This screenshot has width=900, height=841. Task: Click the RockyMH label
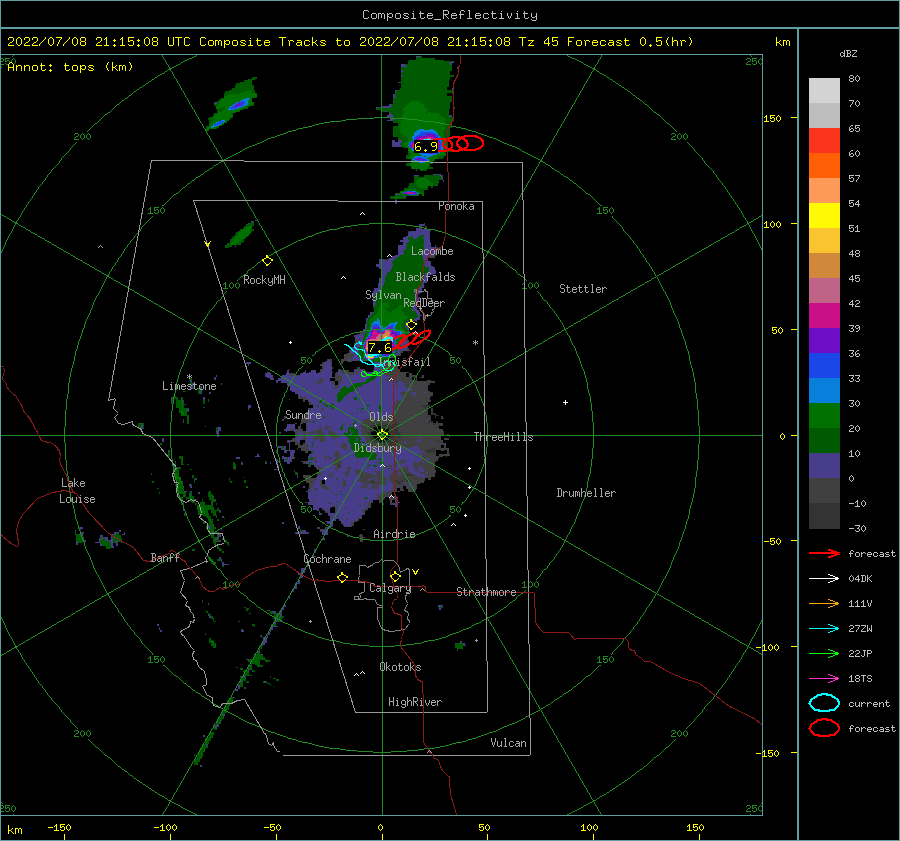point(264,280)
